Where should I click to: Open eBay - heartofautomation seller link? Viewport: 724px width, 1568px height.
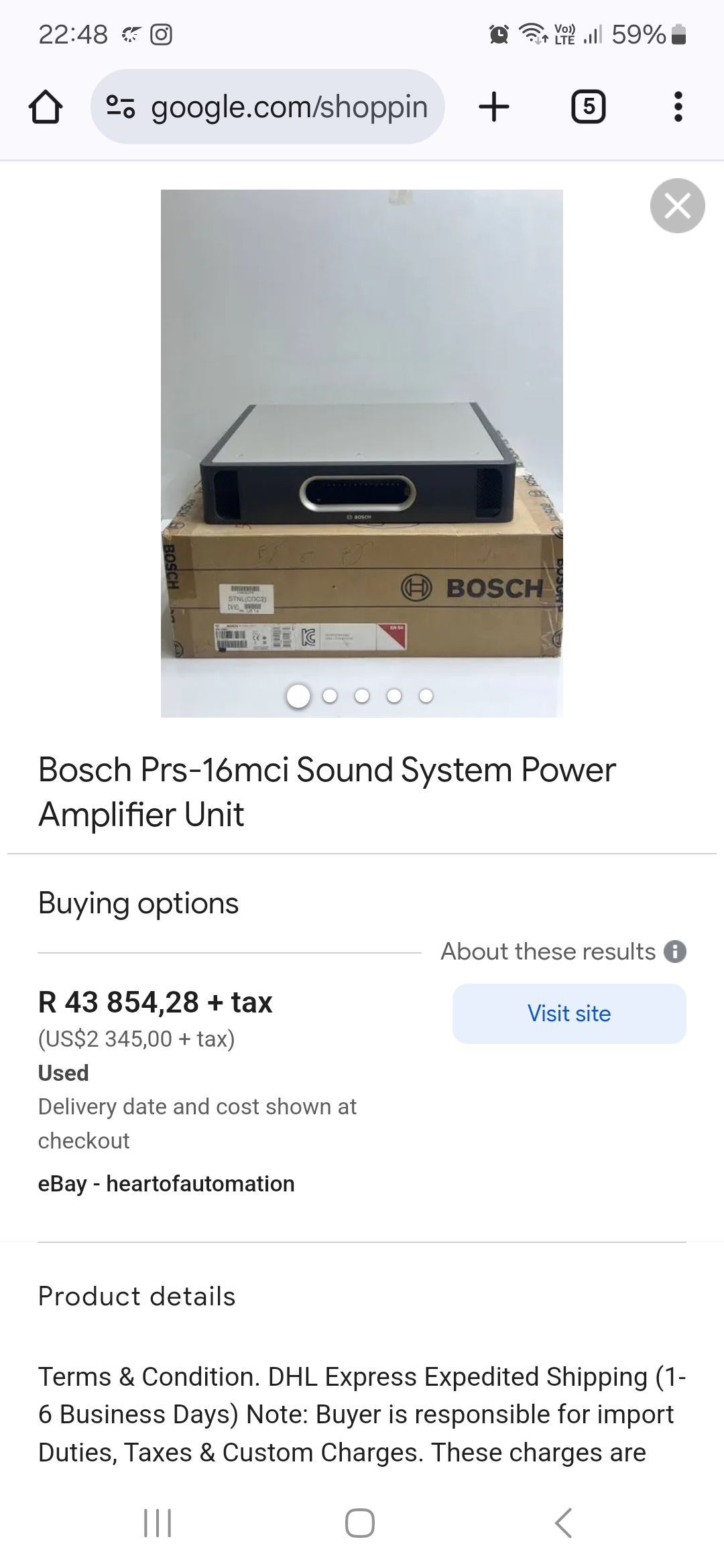(166, 1184)
